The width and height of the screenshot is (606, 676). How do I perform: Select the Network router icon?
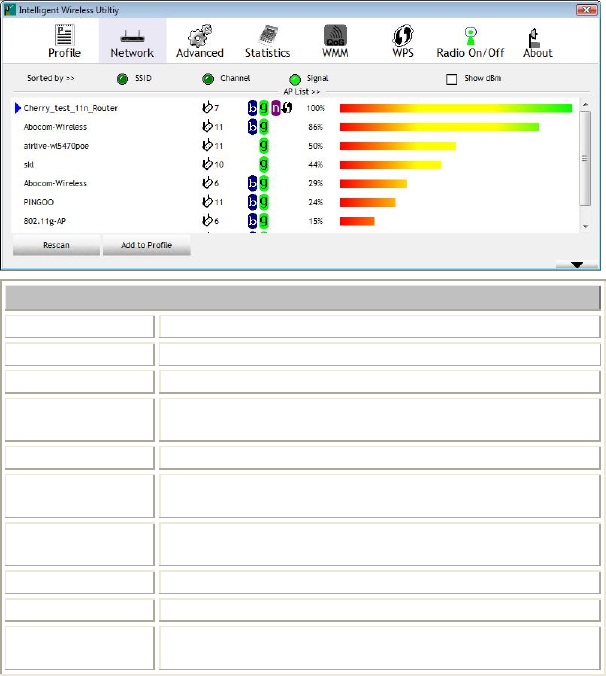132,36
